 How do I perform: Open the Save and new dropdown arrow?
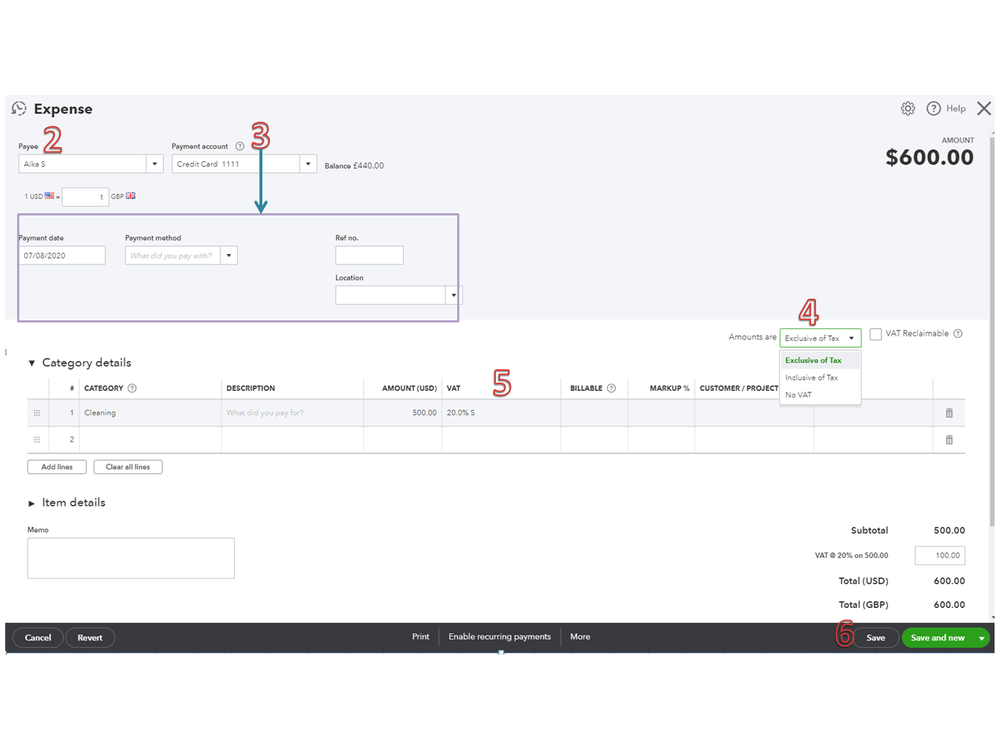982,638
